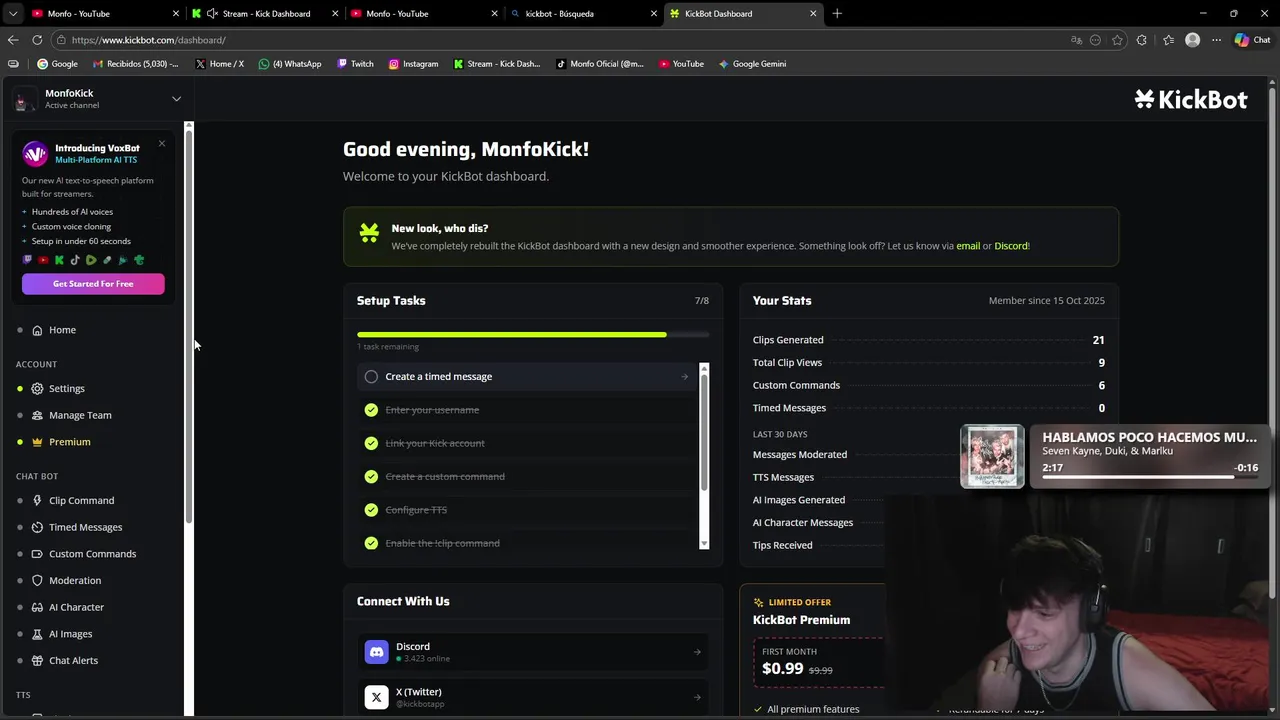
Task: Click the favorites star in address bar
Action: [x=1117, y=40]
